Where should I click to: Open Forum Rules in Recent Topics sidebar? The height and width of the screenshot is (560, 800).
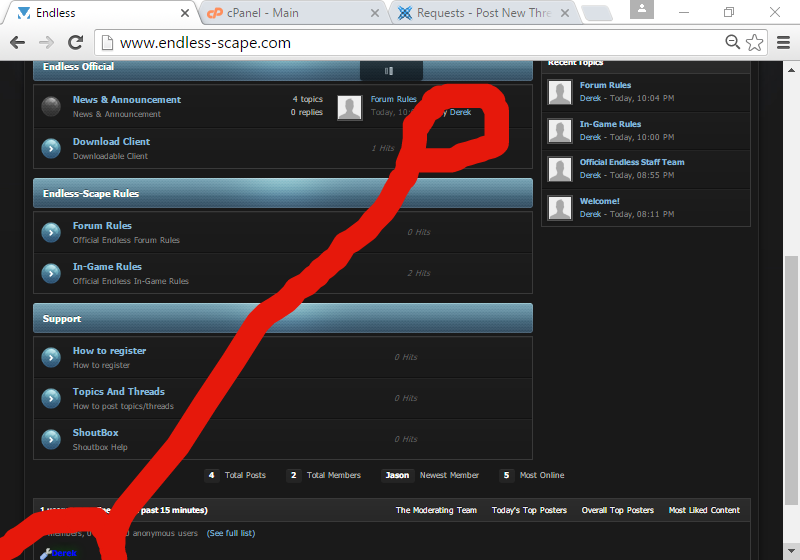point(605,85)
